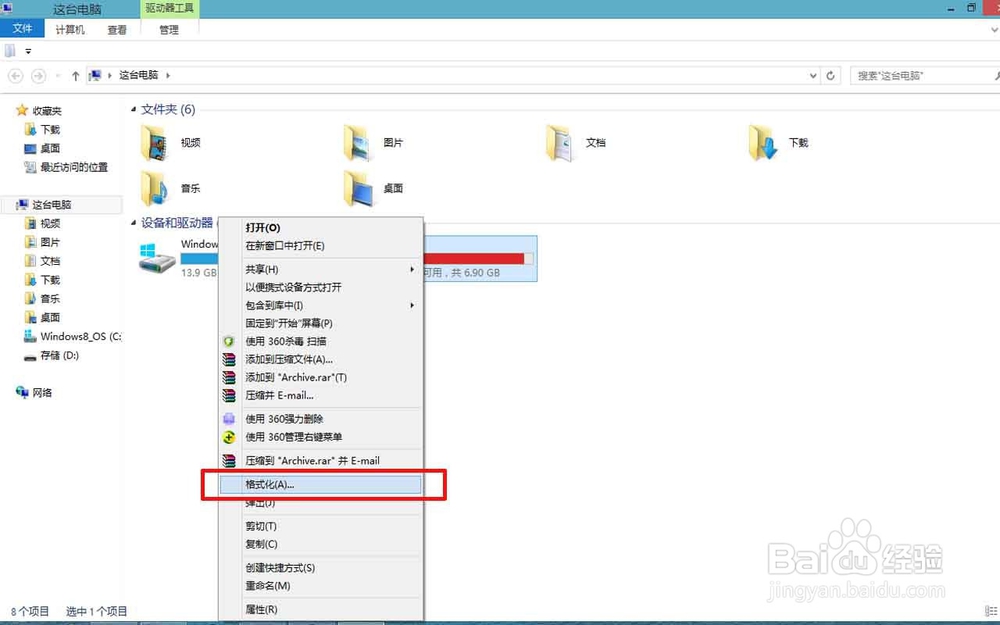Click the WinRAR icon beside 压缩并 E-mail
The height and width of the screenshot is (625, 1000).
pos(229,395)
